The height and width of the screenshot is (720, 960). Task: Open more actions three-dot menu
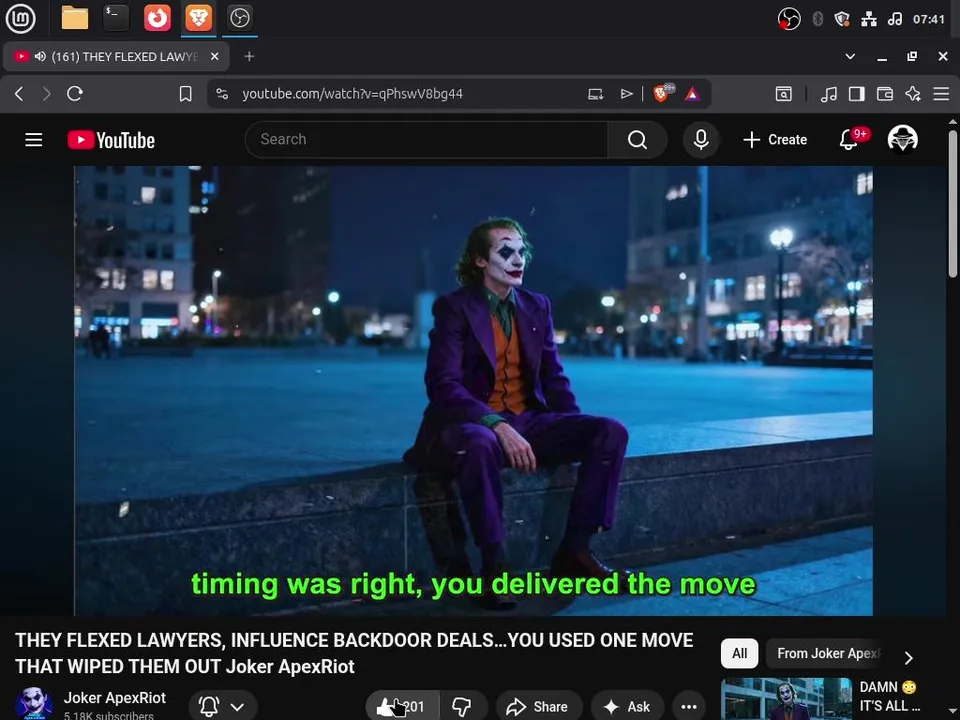(x=689, y=706)
